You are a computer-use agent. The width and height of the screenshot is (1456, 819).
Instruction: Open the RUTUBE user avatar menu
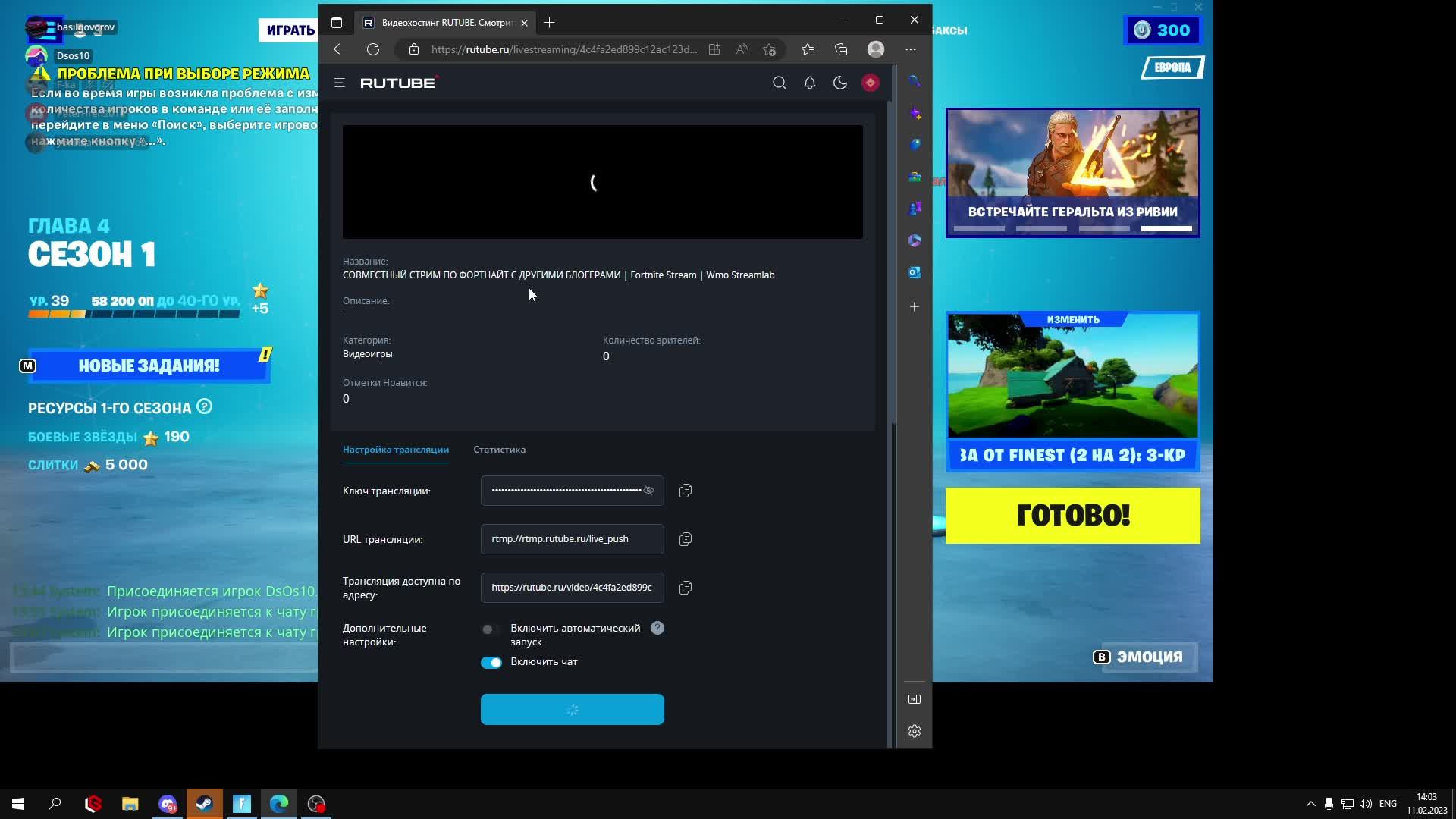pyautogui.click(x=870, y=83)
